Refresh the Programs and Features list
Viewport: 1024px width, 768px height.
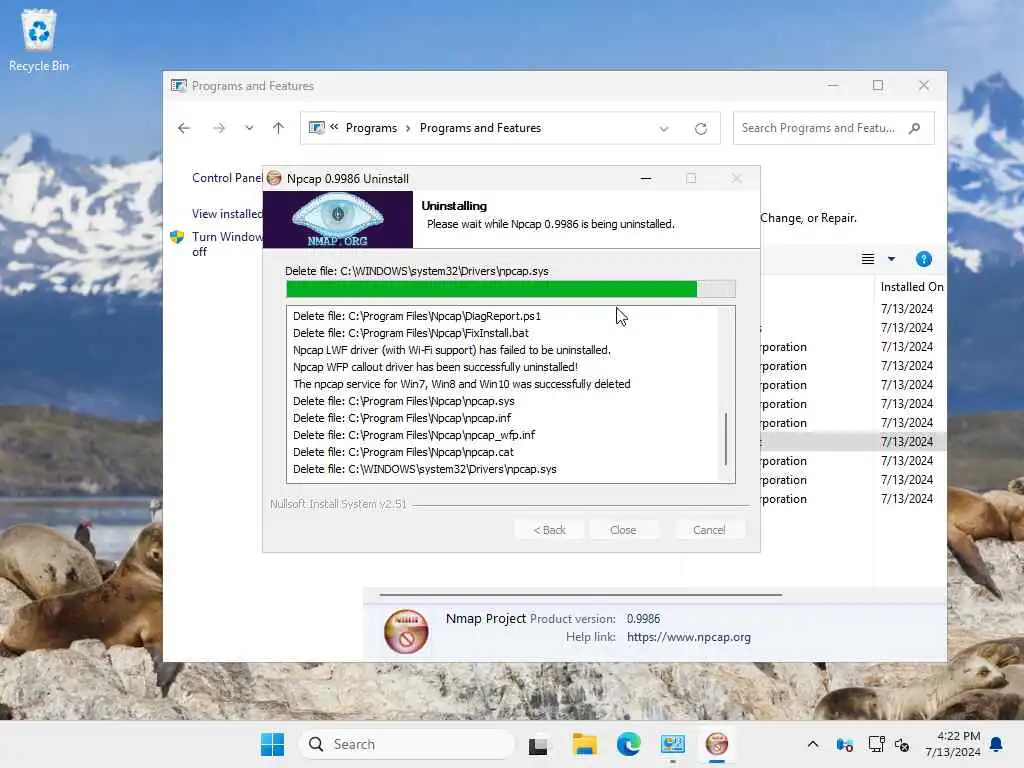pos(701,129)
